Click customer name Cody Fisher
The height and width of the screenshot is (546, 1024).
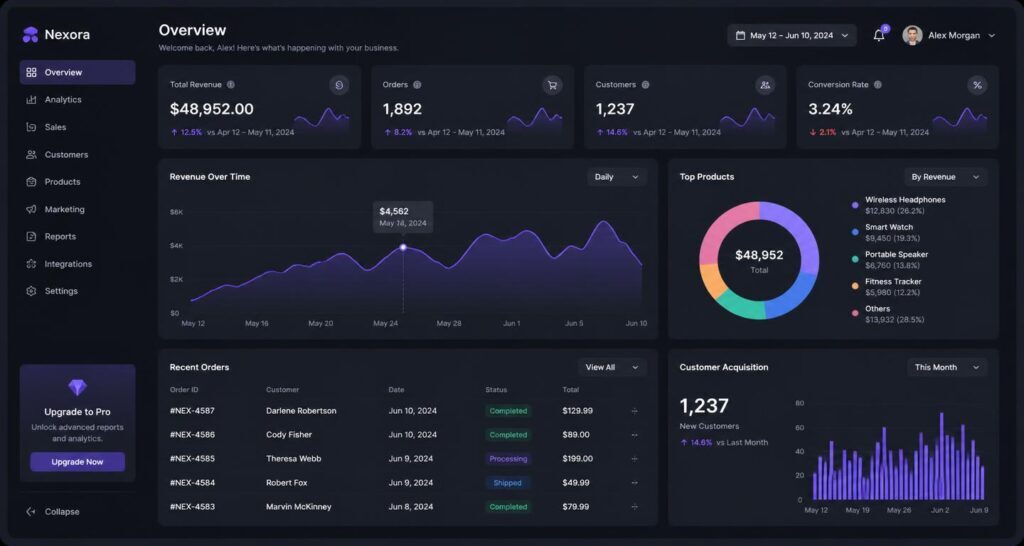289,435
